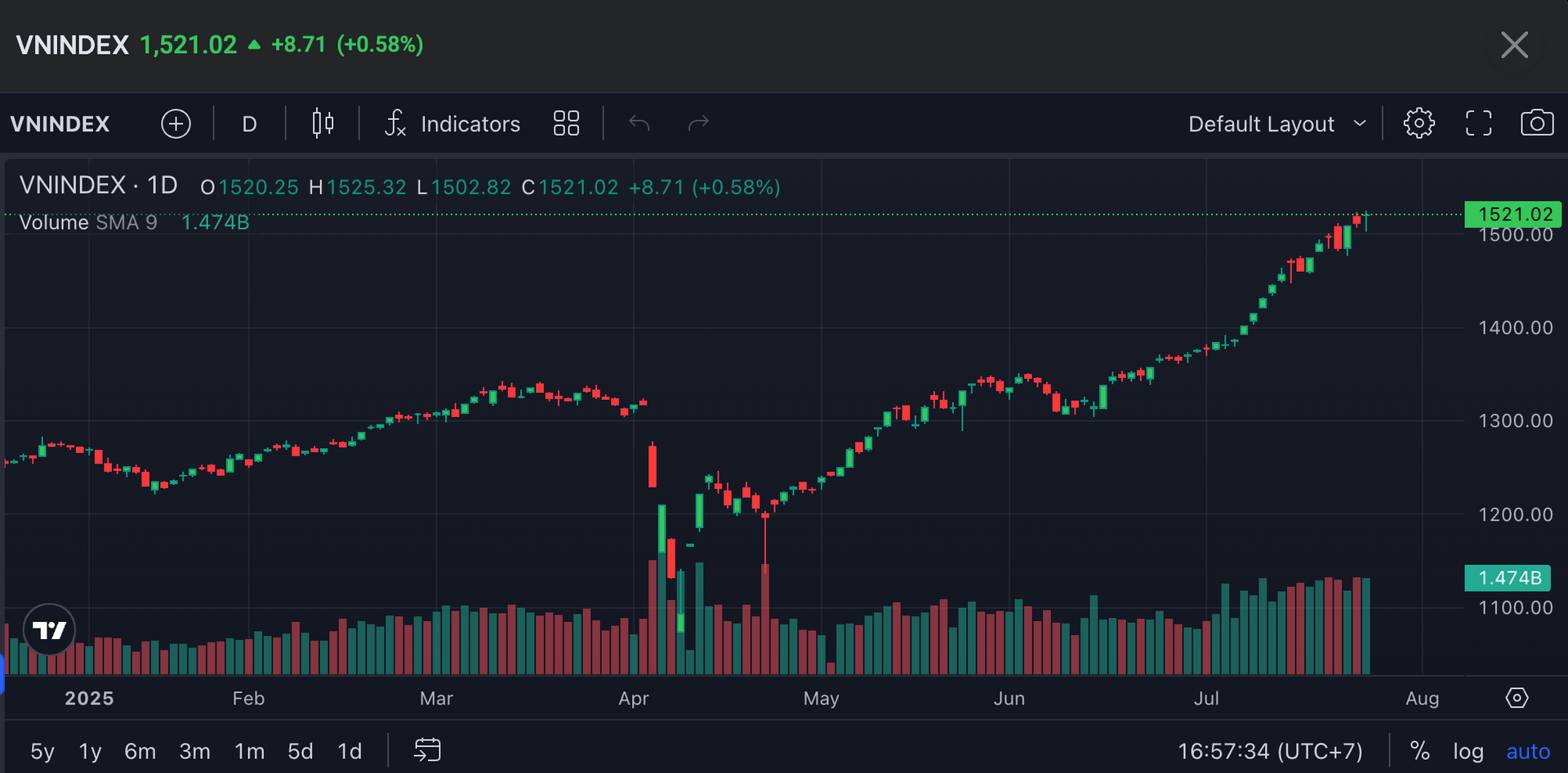Screen dimensions: 1568x773
Task: Open the time axis settings icon
Action: point(1517,698)
